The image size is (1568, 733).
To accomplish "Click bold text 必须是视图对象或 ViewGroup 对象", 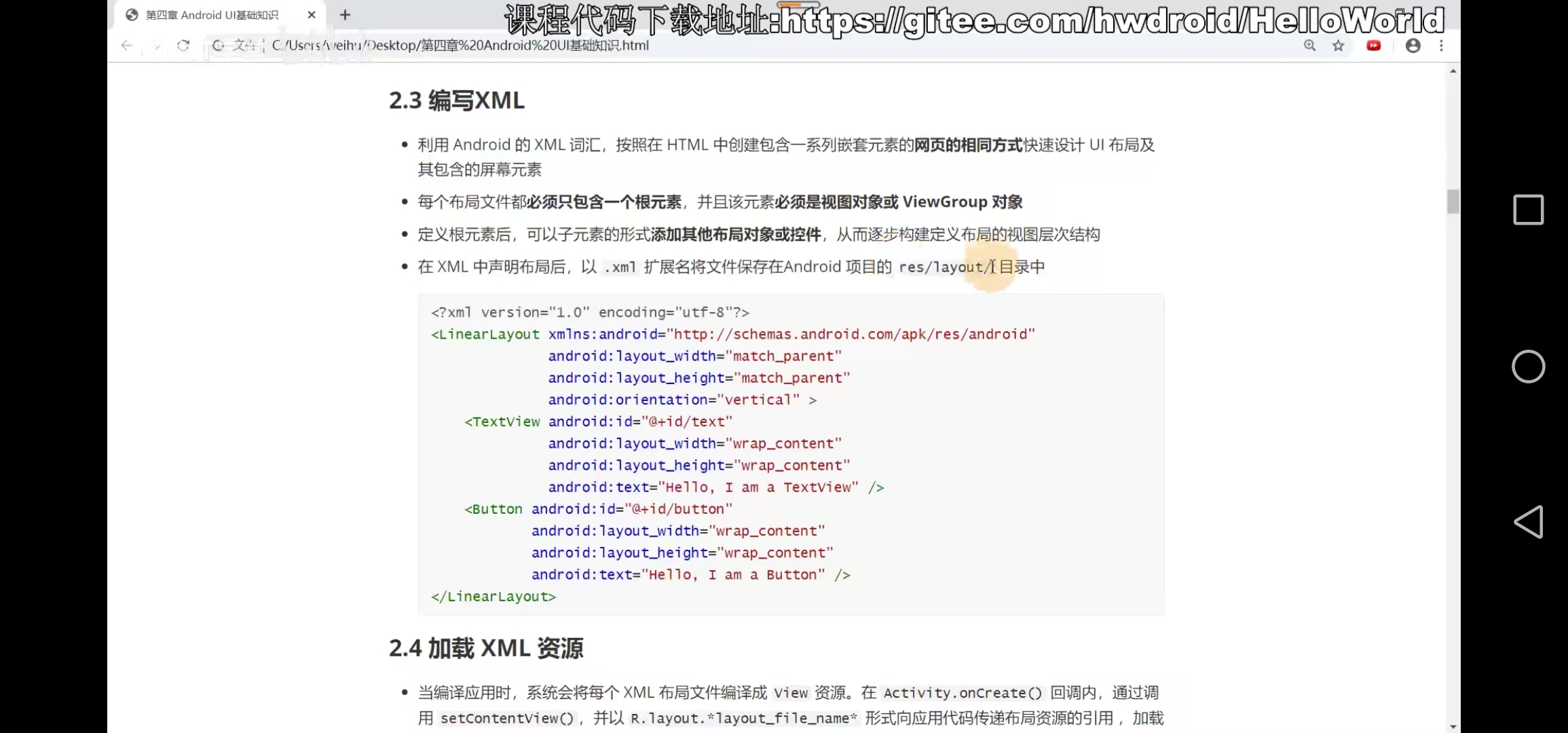I will tap(899, 202).
